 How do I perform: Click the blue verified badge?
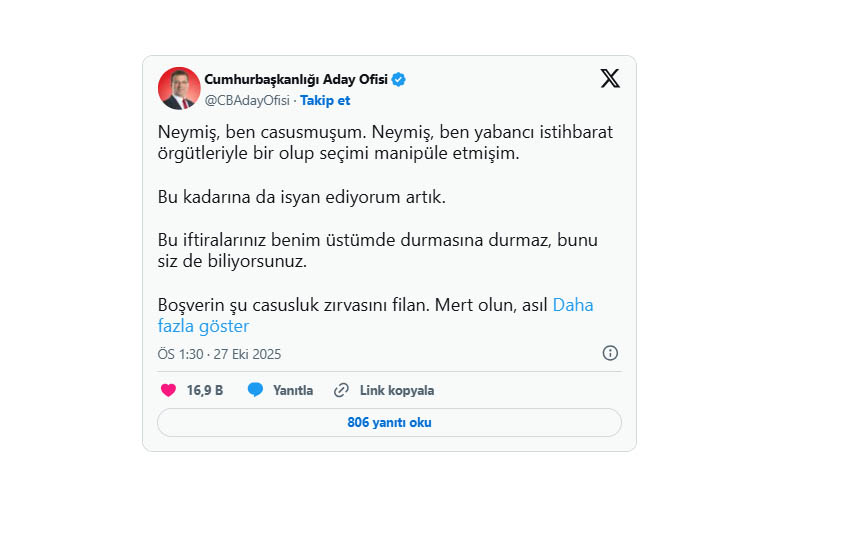pos(398,80)
